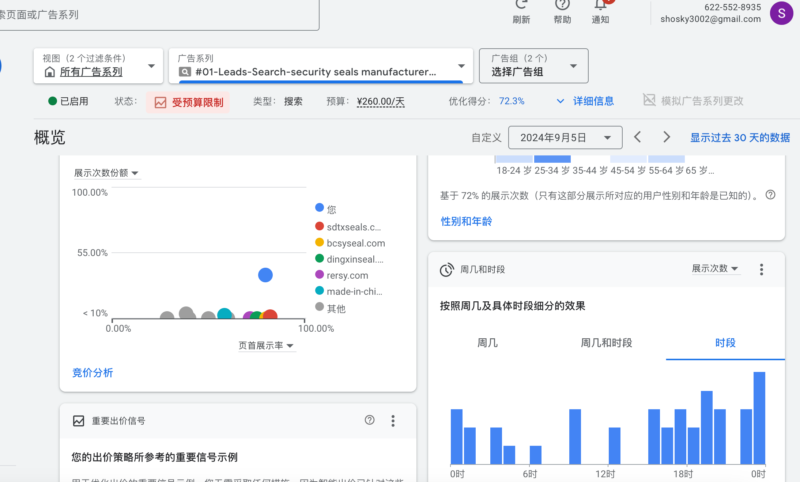Click the 周几和时段 clock icon
Viewport: 800px width, 482px height.
click(446, 269)
